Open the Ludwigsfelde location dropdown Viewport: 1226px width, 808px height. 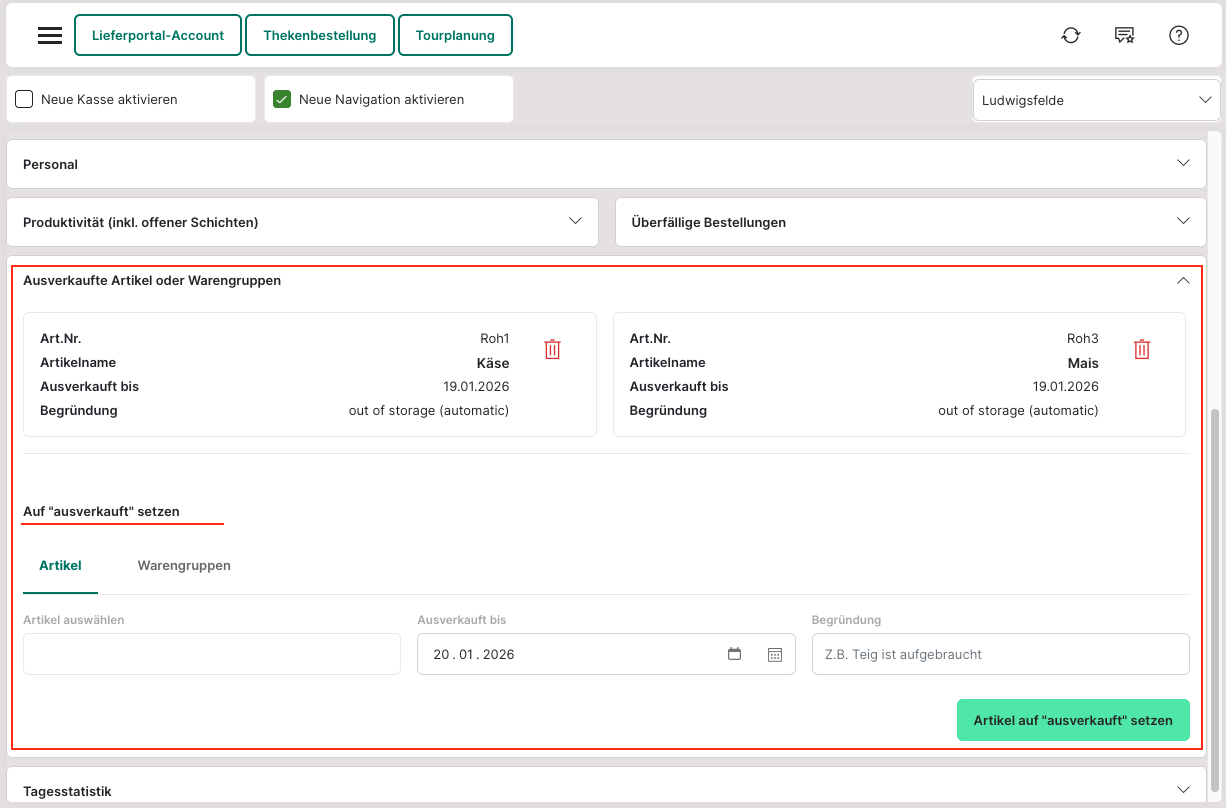point(1096,100)
